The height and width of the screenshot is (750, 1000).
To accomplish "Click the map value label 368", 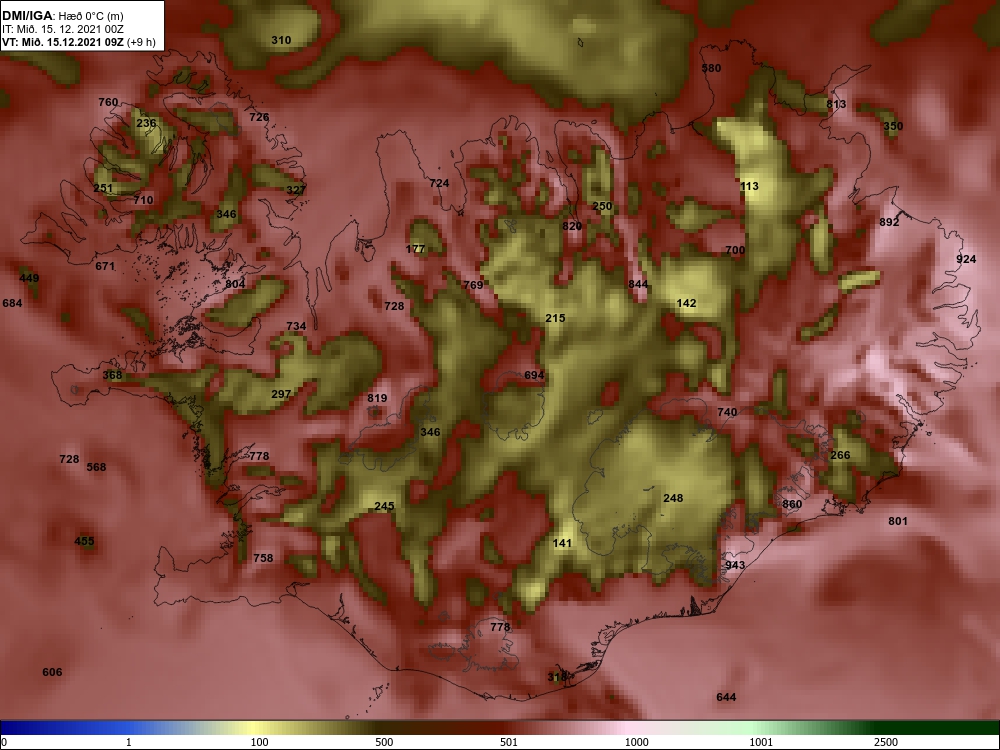I will 112,375.
